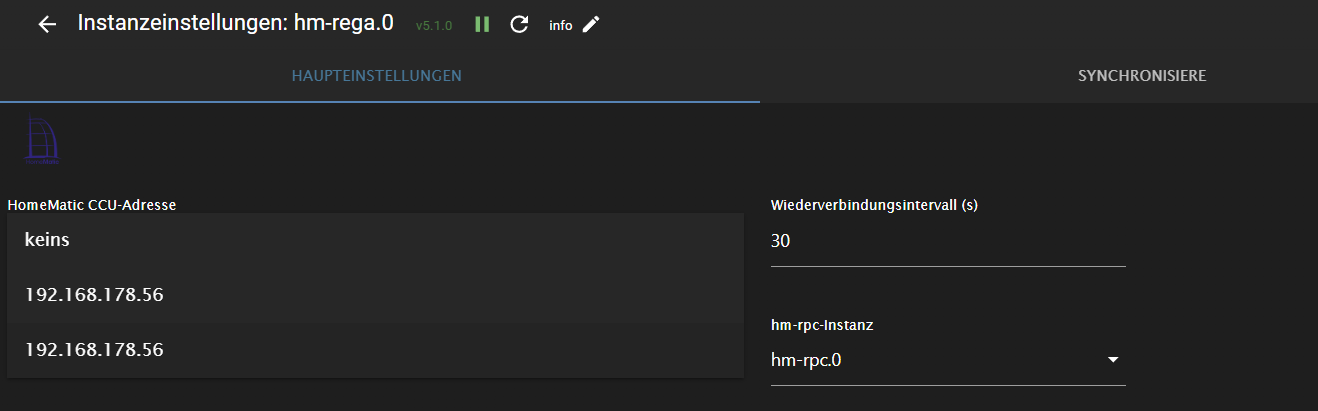Viewport: 1318px width, 411px height.
Task: Restart instance with the reload icon
Action: 519,24
